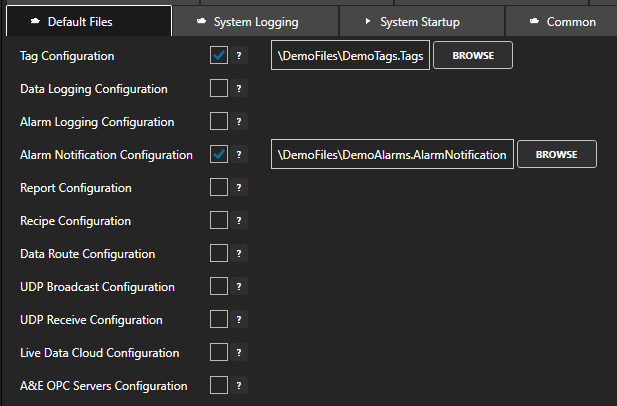Viewport: 617px width, 406px height.
Task: Enable Live Data Cloud Configuration checkbox
Action: pyautogui.click(x=219, y=353)
